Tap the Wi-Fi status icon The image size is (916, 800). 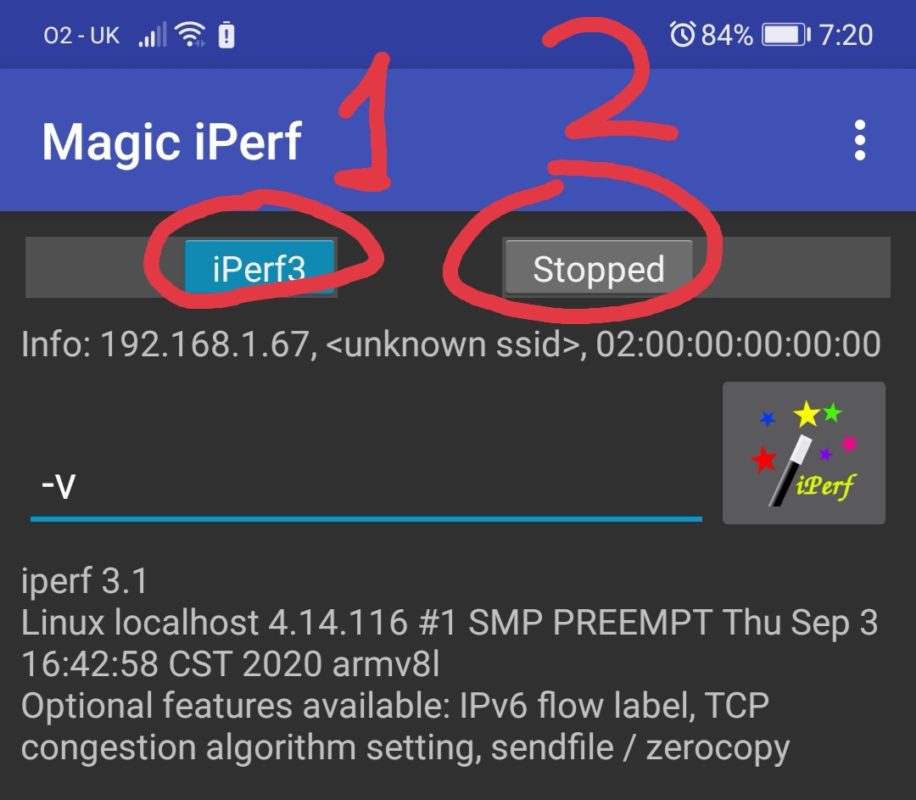(190, 35)
